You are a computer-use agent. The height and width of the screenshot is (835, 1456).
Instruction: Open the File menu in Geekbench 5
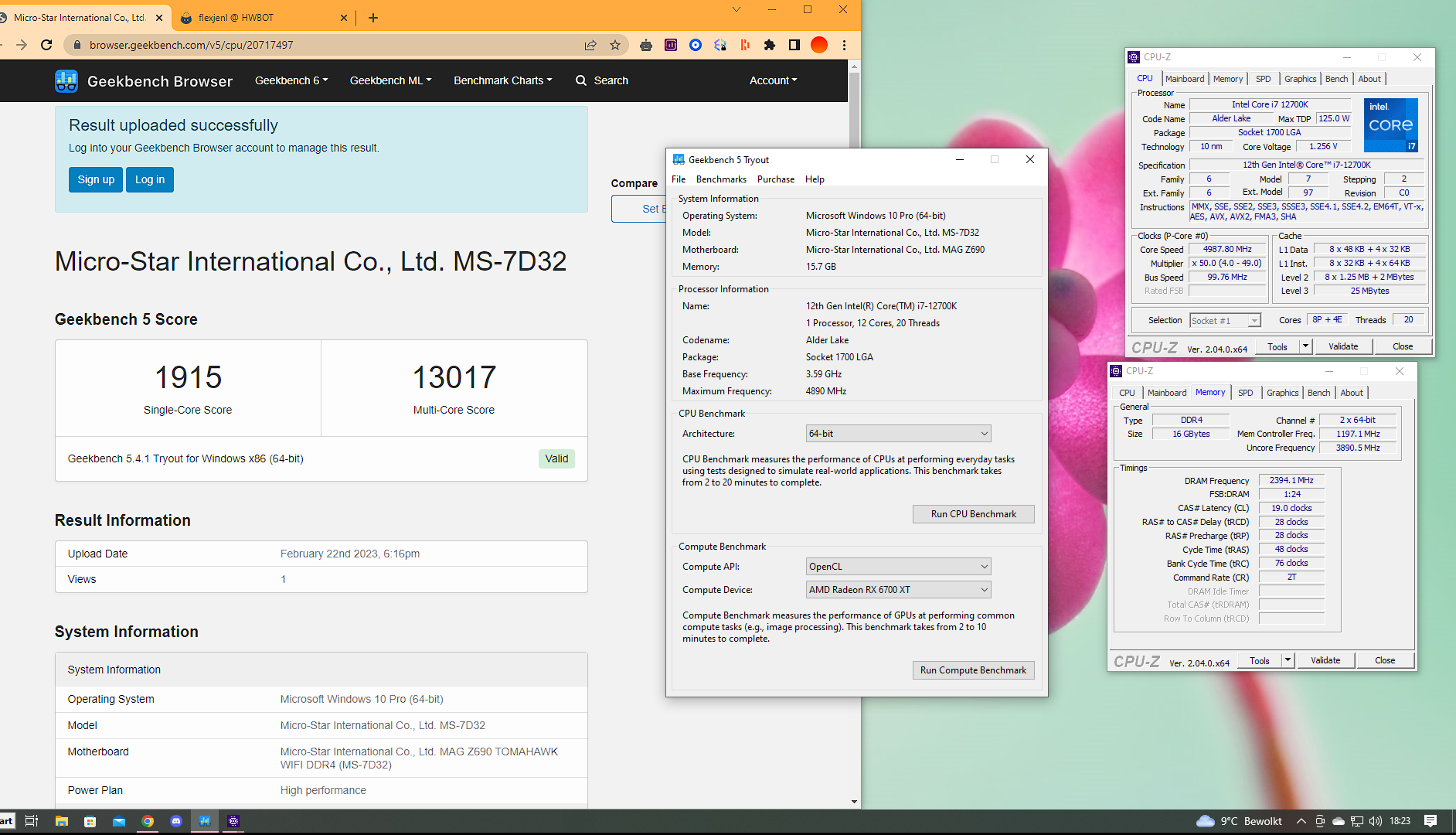pos(679,179)
